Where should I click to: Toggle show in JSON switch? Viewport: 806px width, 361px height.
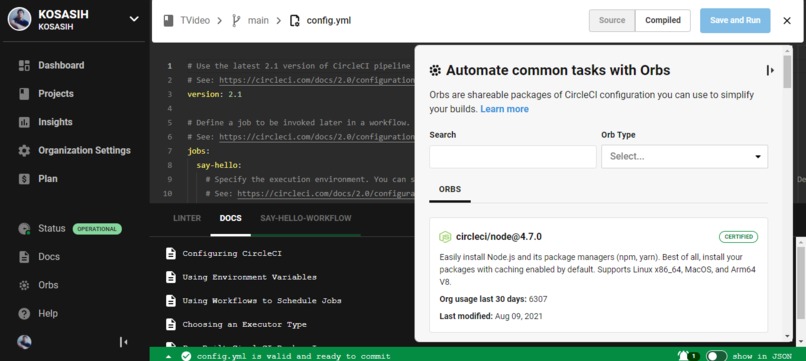(x=716, y=356)
